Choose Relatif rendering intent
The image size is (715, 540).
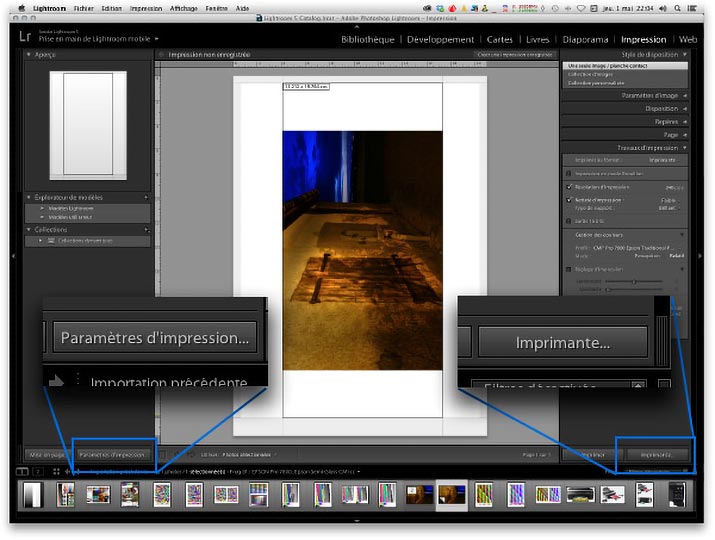677,256
